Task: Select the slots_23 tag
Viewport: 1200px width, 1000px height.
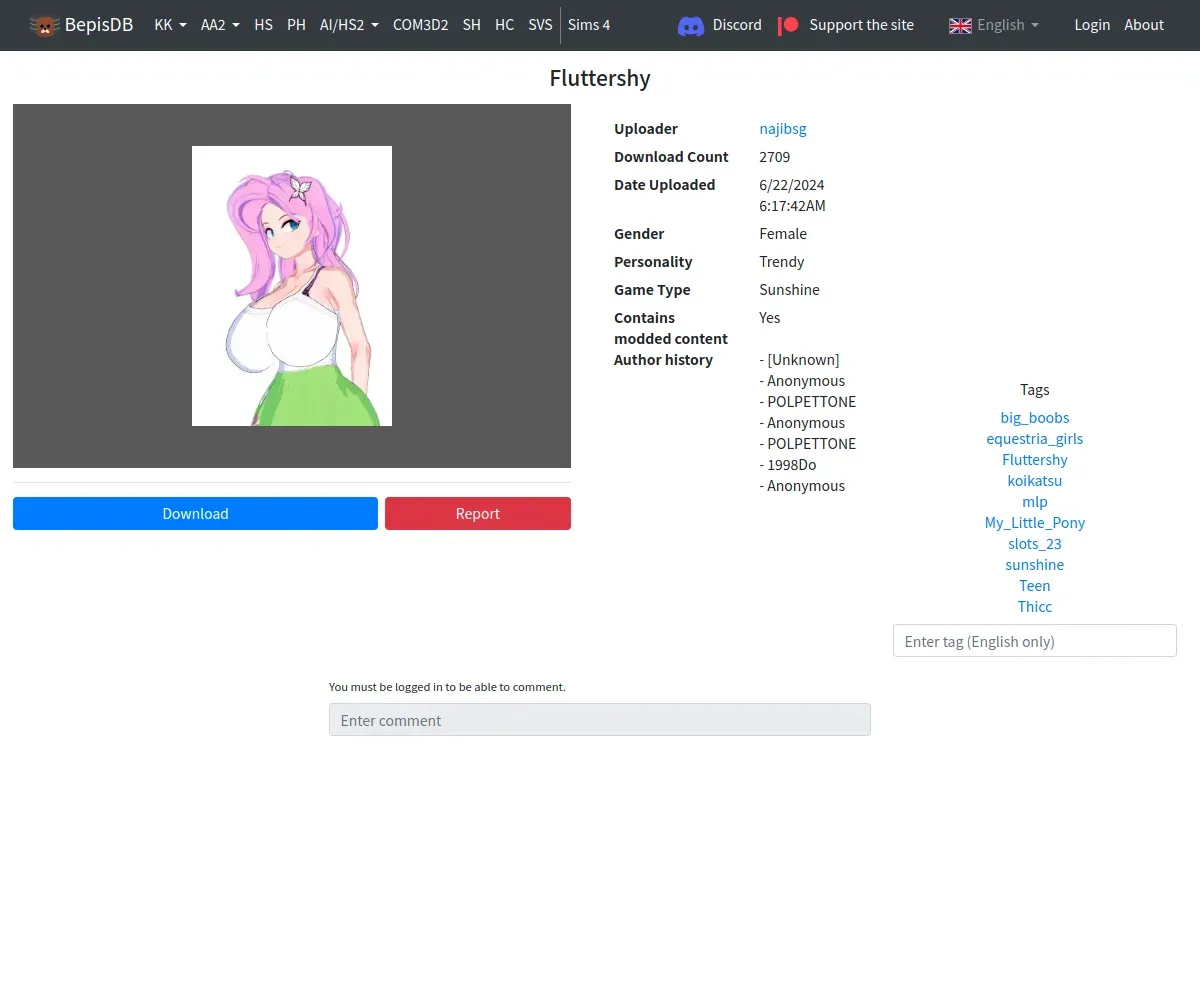Action: click(1035, 543)
